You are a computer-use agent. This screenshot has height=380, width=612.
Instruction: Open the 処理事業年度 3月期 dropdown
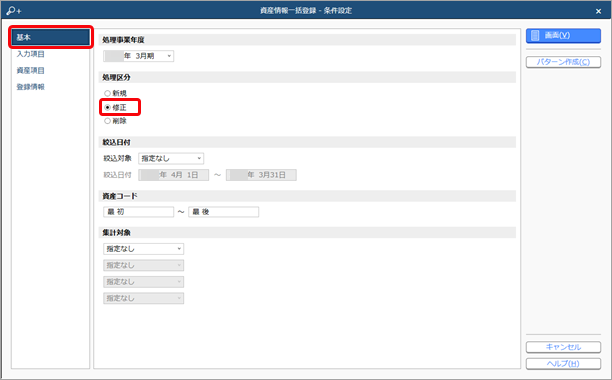[x=139, y=56]
